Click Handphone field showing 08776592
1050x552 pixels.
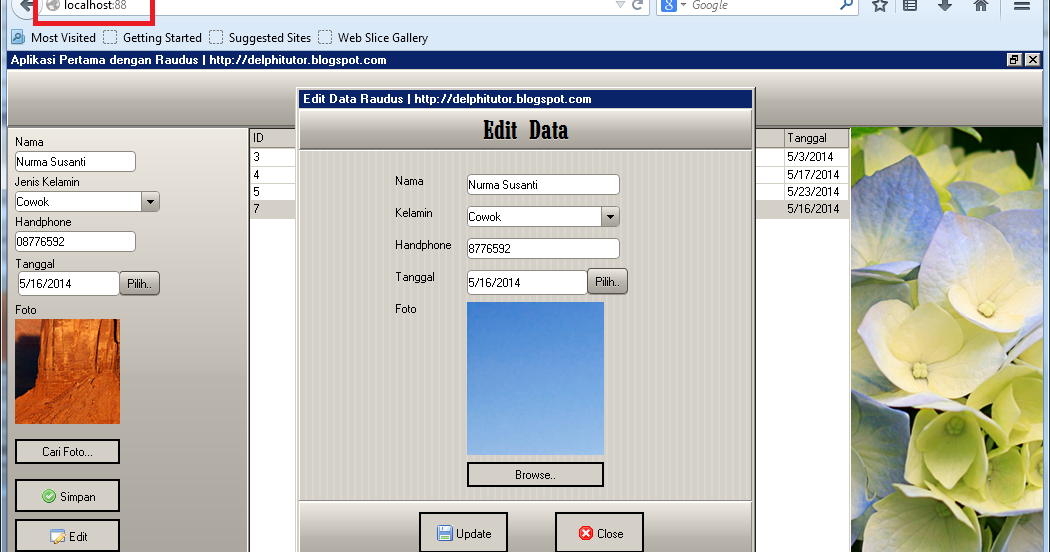pyautogui.click(x=75, y=241)
